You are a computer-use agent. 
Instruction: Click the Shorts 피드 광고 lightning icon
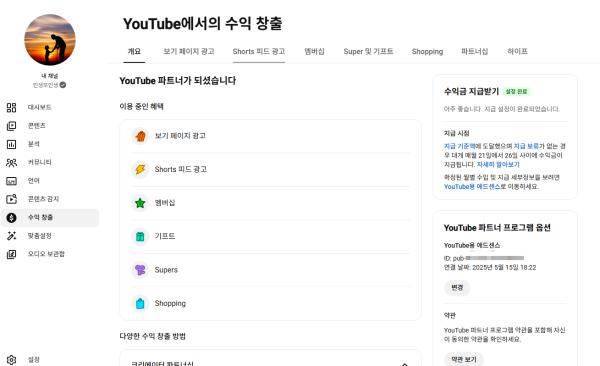point(140,169)
